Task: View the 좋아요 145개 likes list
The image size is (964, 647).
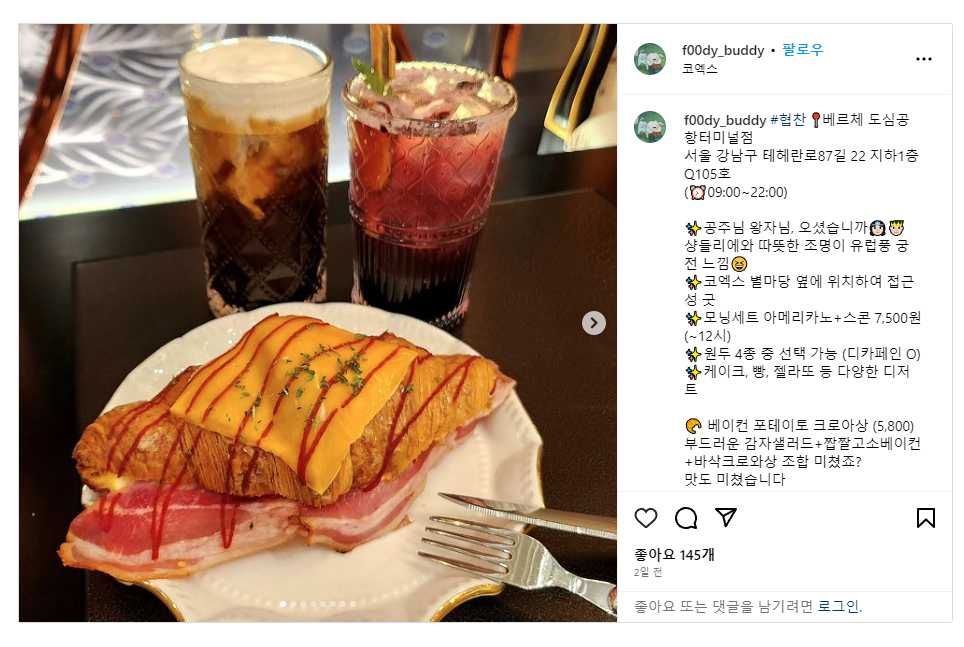Action: 674,554
